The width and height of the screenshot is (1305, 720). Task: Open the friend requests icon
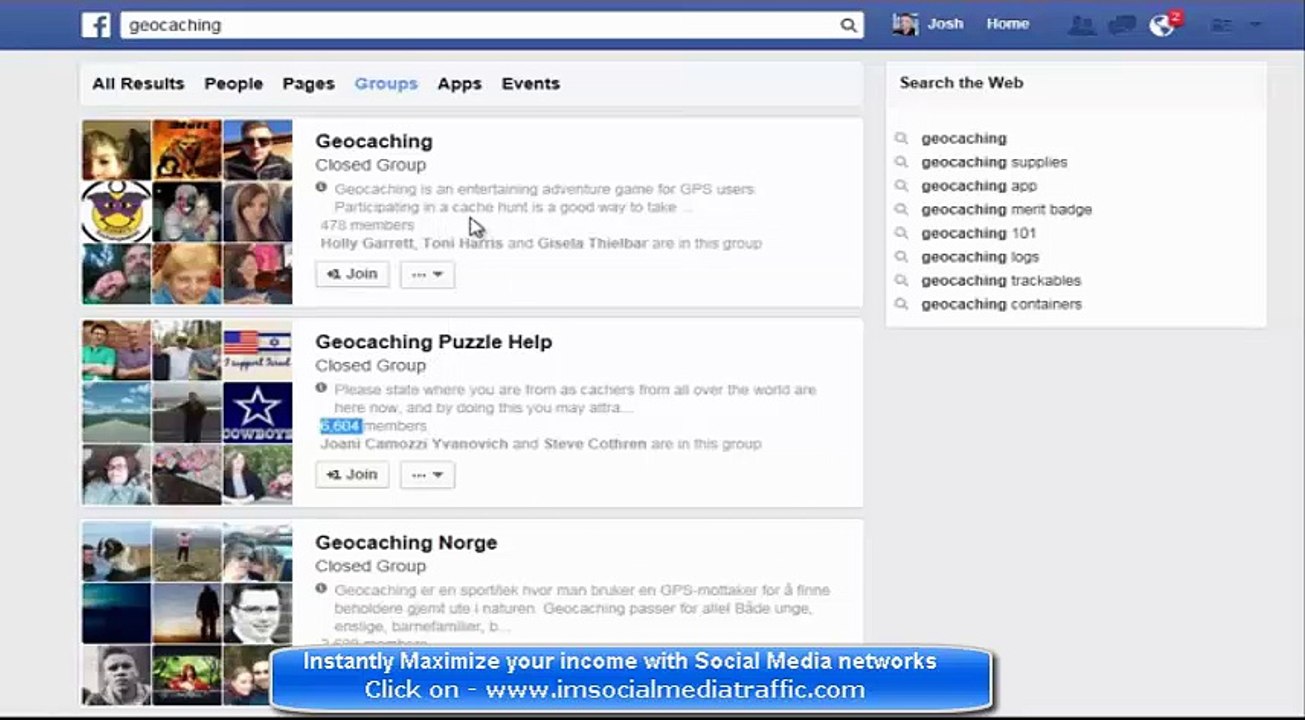1081,25
